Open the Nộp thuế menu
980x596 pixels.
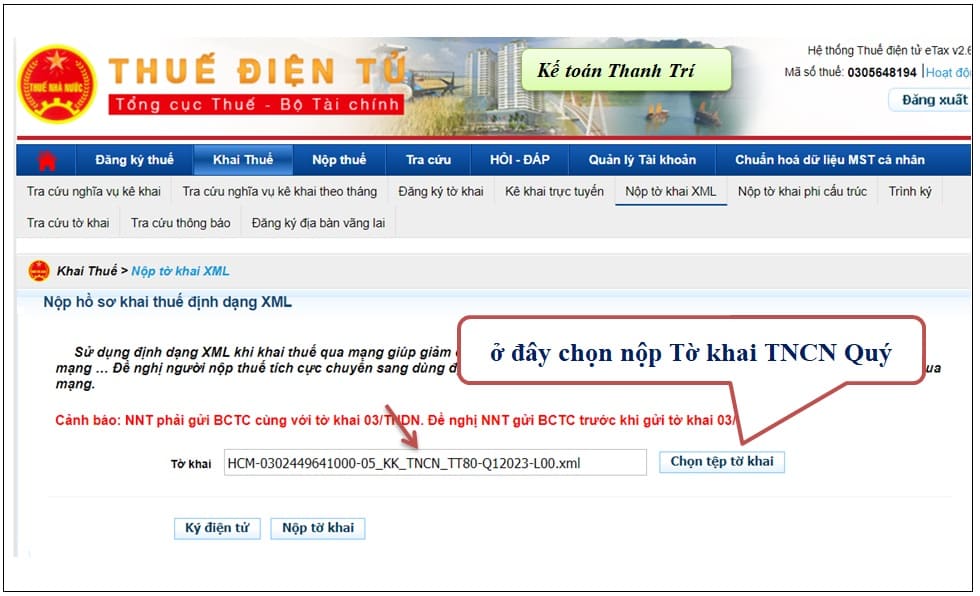(x=339, y=160)
